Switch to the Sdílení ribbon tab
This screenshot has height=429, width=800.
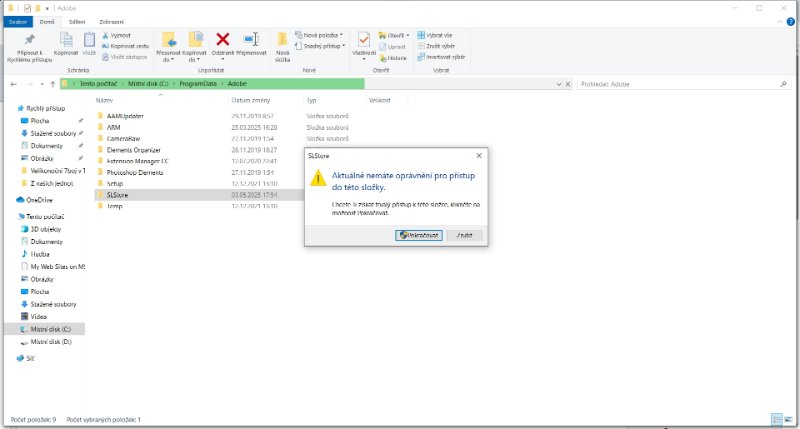coord(77,22)
